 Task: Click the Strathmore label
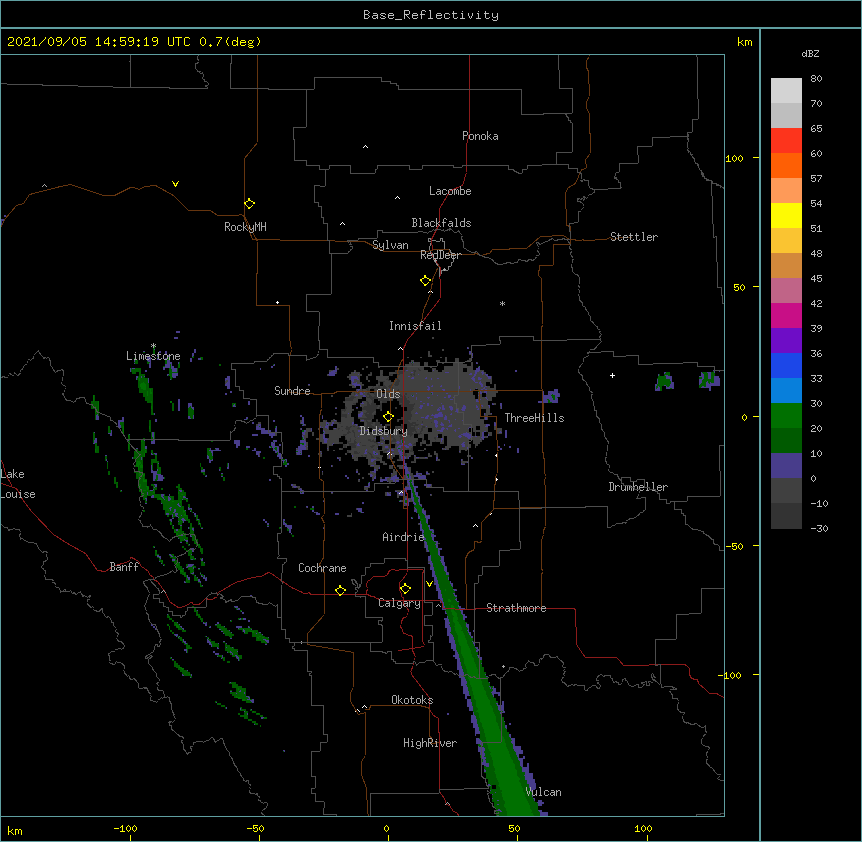[x=516, y=608]
